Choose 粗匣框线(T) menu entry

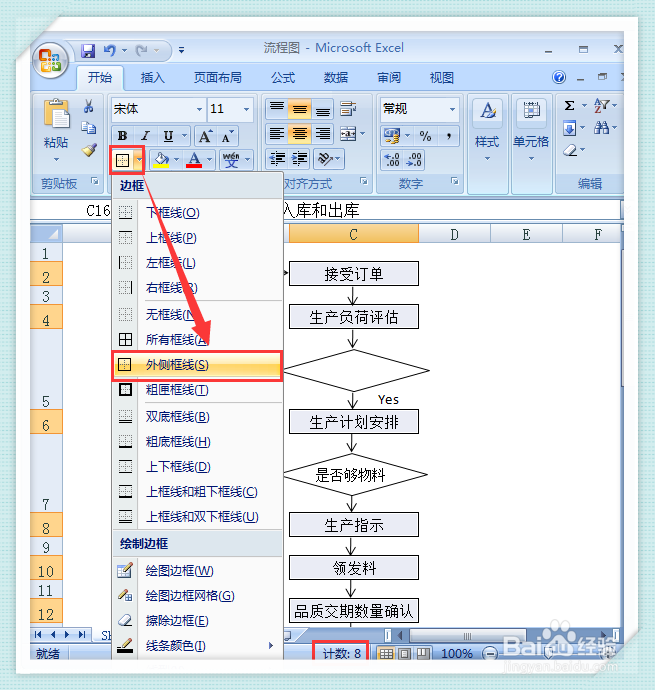coord(197,390)
